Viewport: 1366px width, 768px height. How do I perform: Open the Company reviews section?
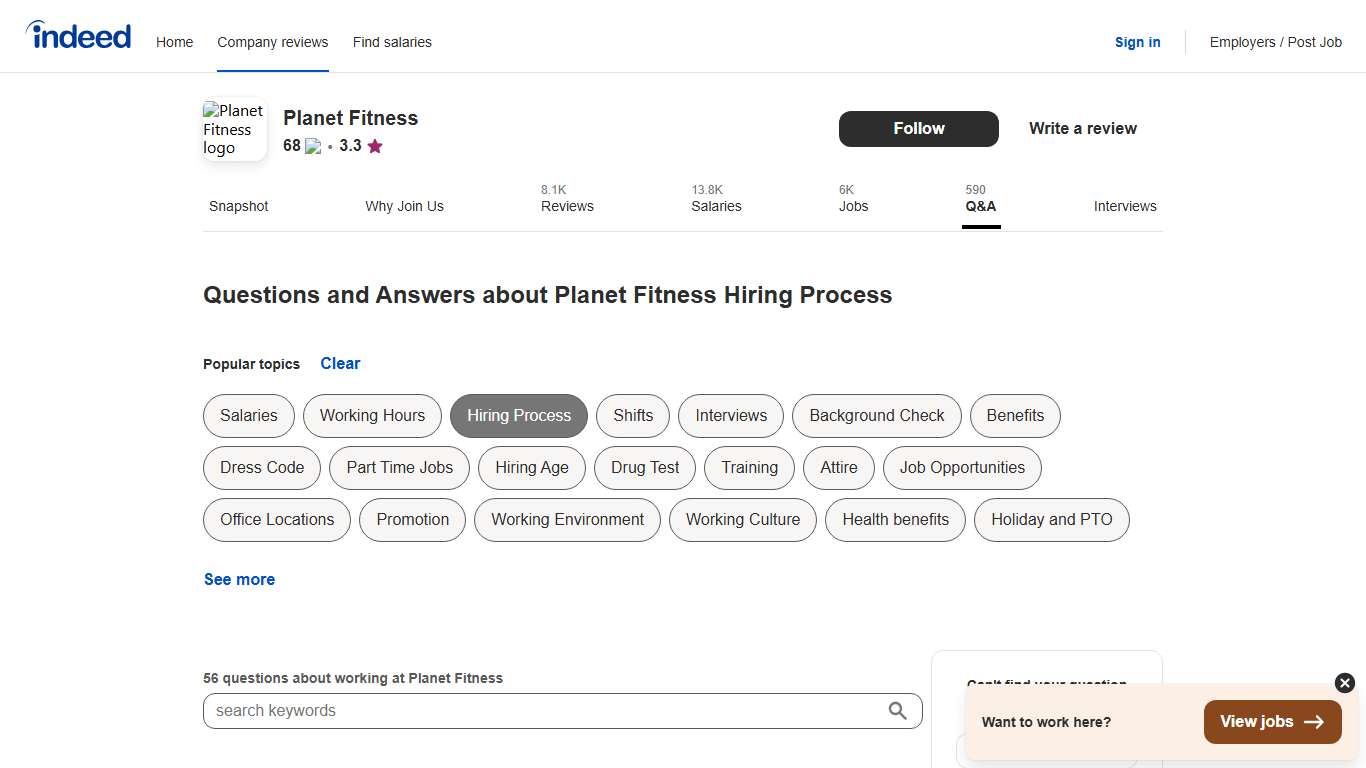point(272,42)
